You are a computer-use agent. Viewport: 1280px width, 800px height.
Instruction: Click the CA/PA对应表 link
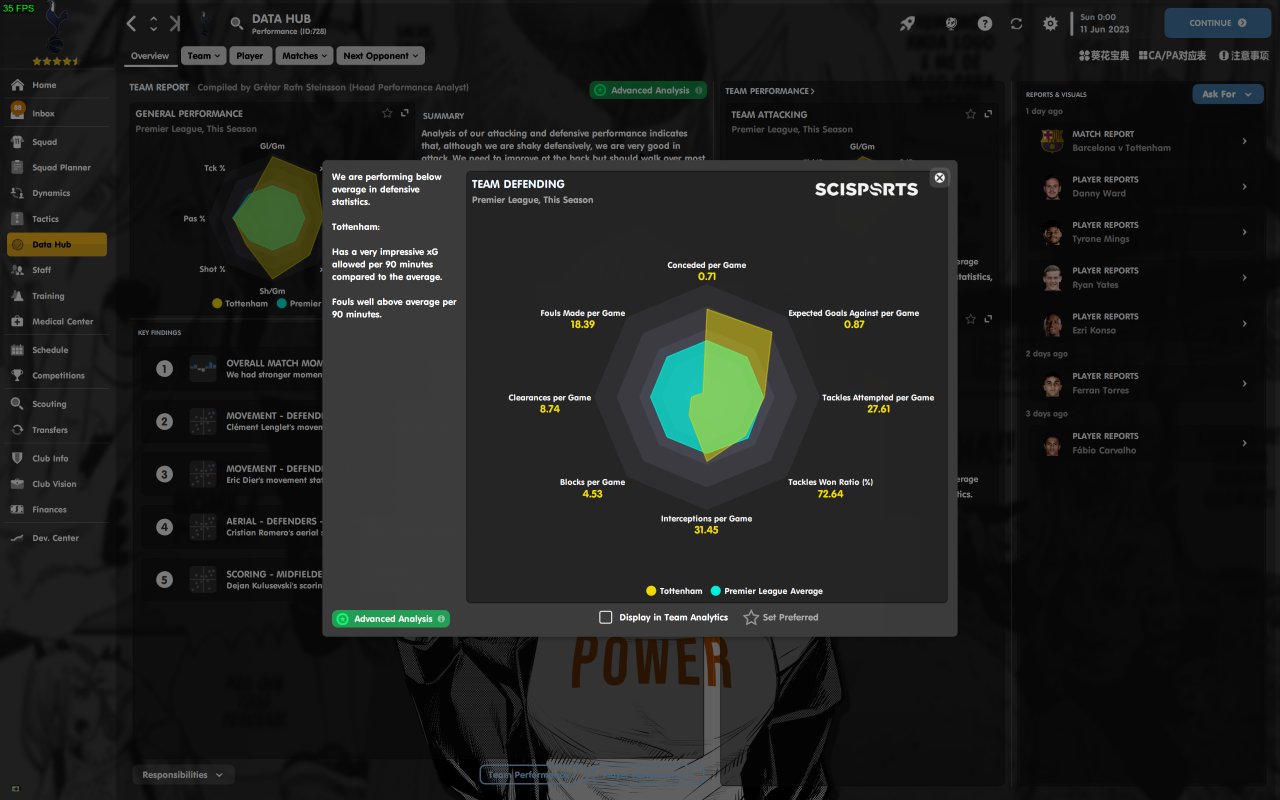point(1171,56)
